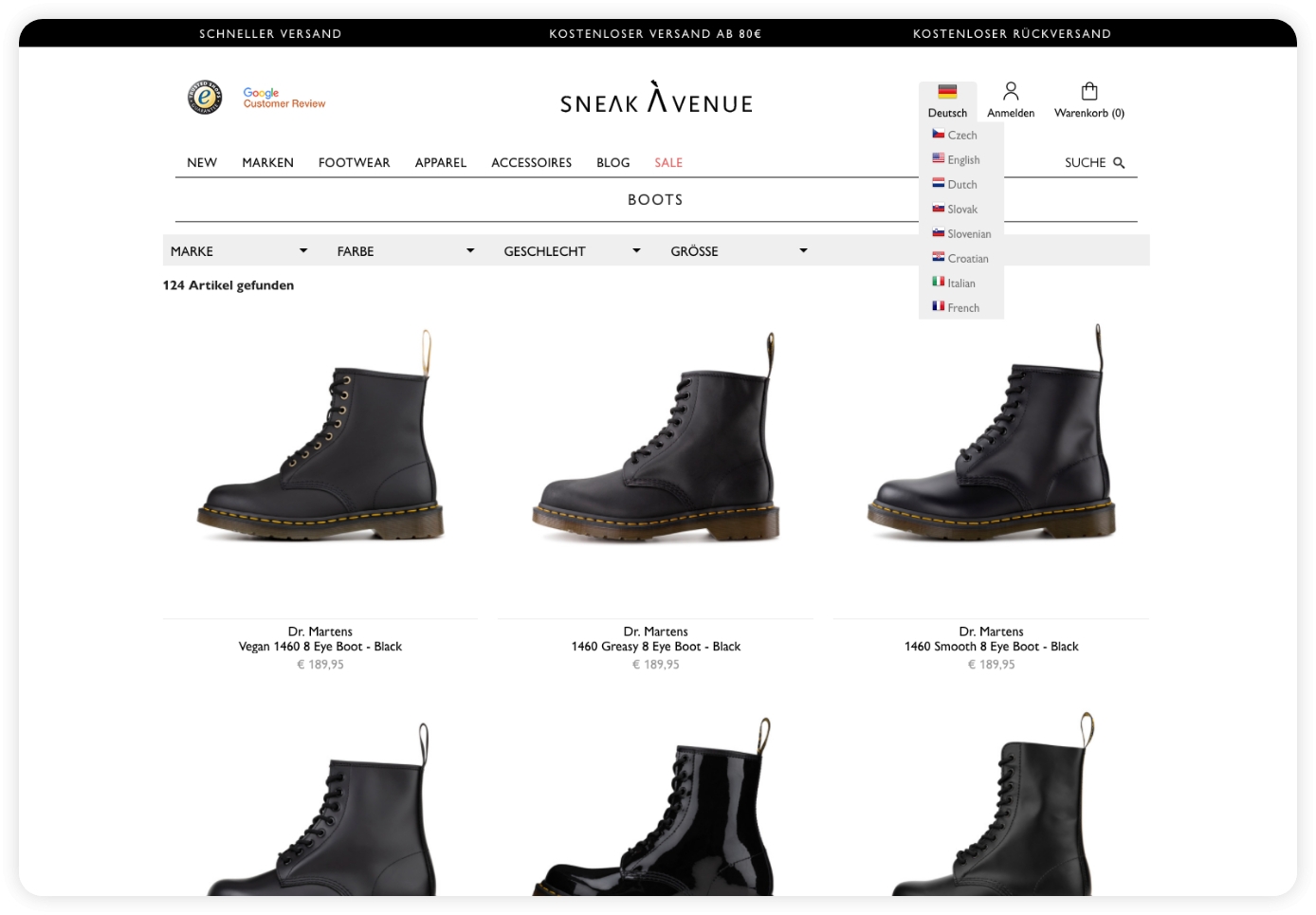
Task: Switch language to Italian
Action: click(x=961, y=284)
